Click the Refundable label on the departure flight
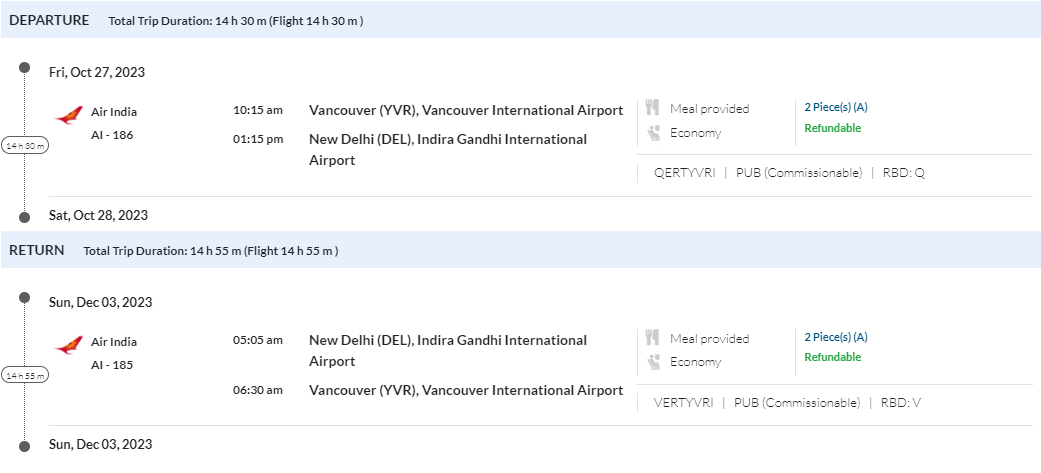Image resolution: width=1041 pixels, height=473 pixels. tap(832, 128)
